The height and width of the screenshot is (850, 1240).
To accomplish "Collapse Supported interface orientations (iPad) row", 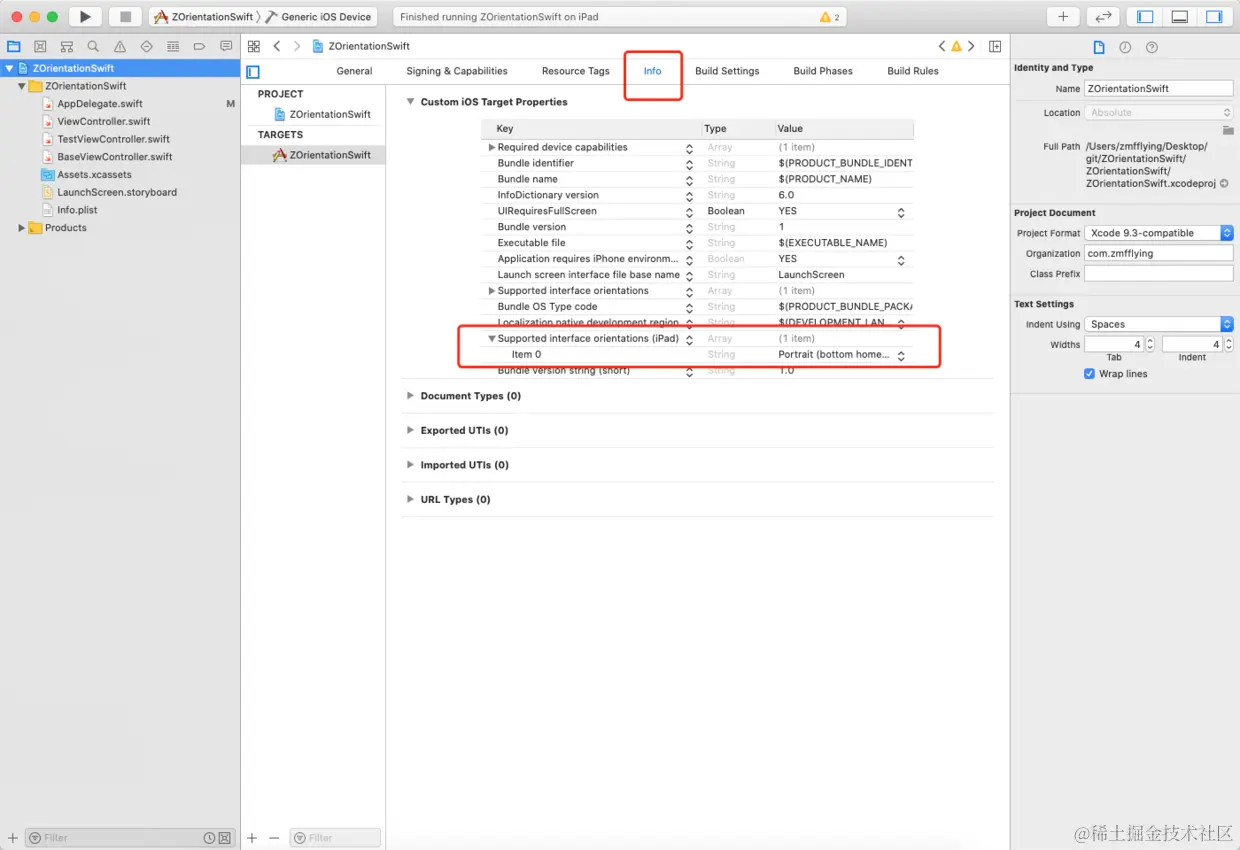I will click(x=491, y=339).
